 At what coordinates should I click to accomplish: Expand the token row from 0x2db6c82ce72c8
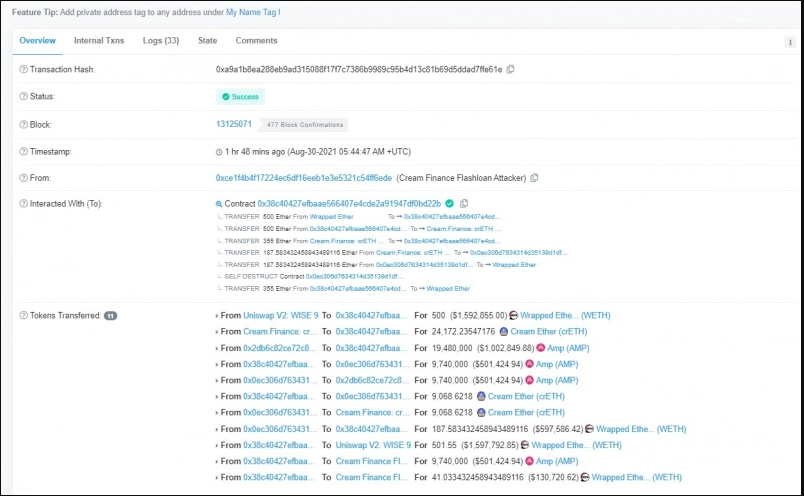click(217, 349)
